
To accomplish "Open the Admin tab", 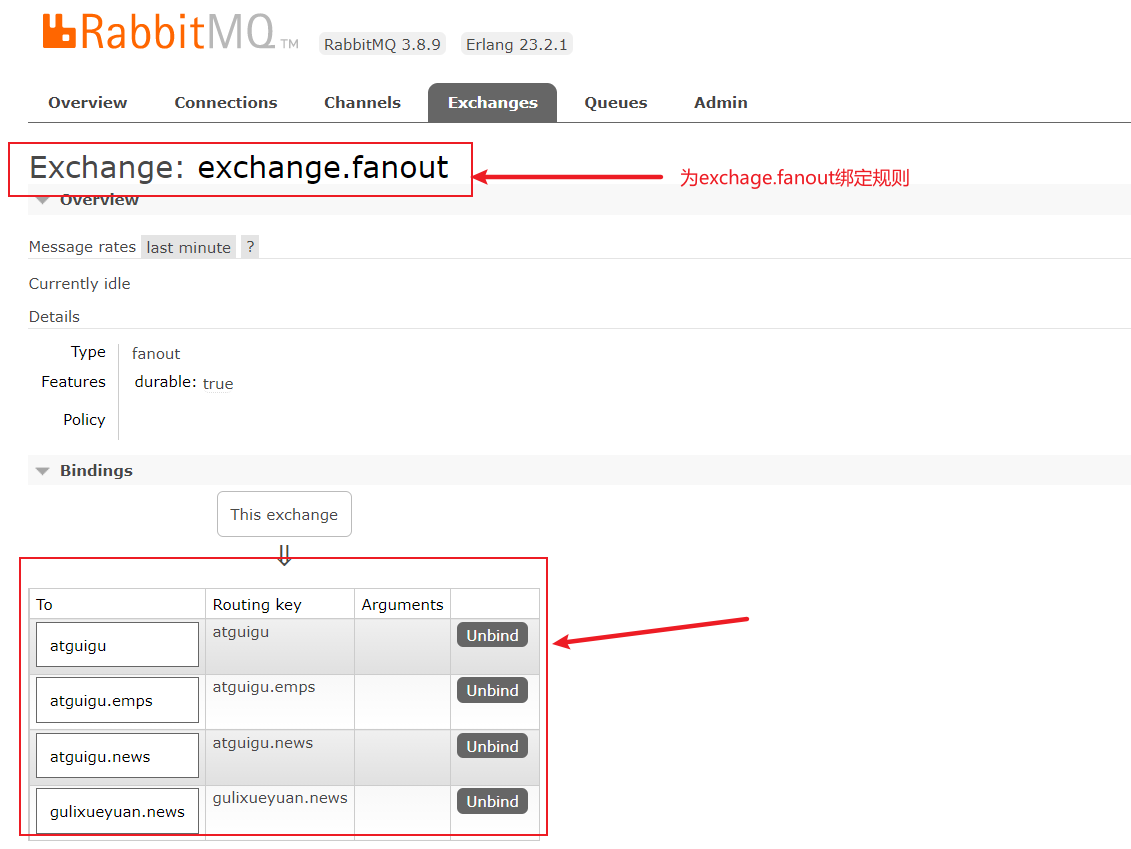I will point(721,102).
